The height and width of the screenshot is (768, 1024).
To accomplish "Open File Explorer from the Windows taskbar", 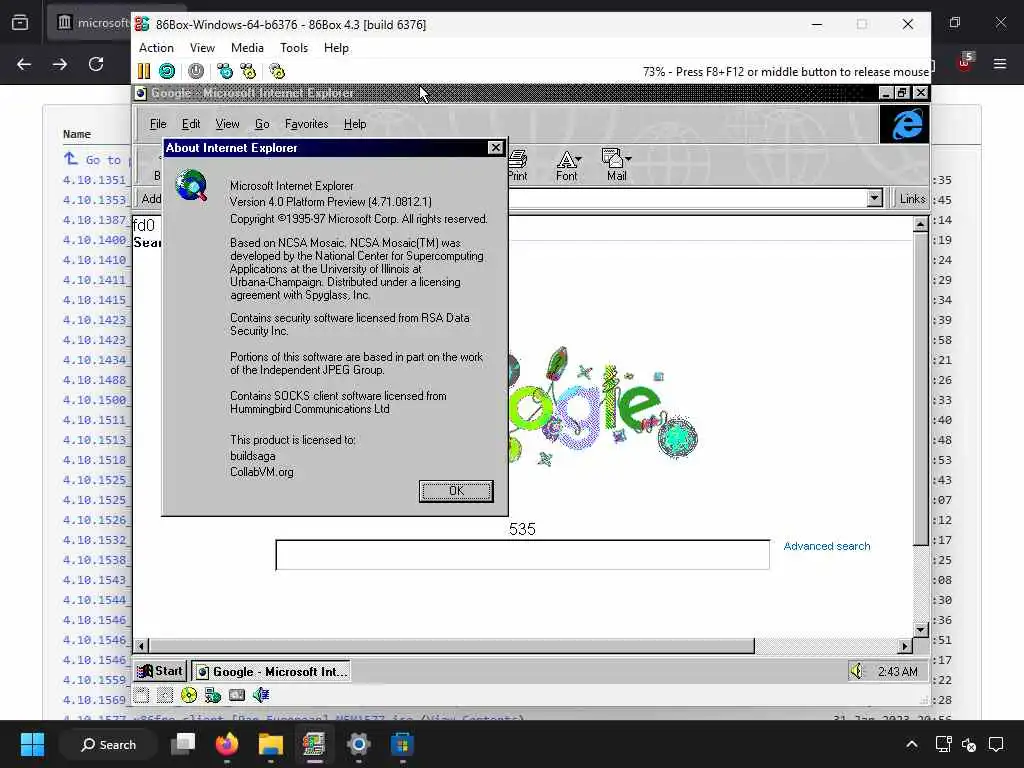I will pyautogui.click(x=270, y=744).
